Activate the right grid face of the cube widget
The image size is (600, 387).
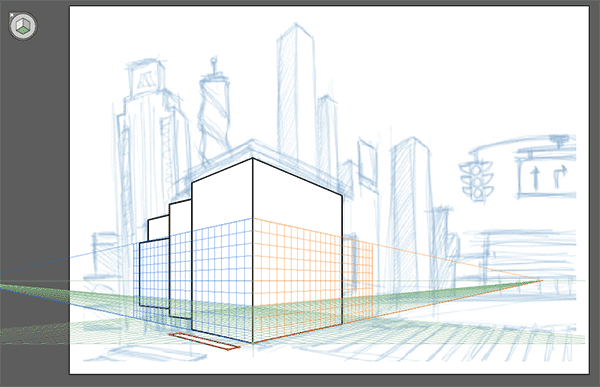(26, 24)
